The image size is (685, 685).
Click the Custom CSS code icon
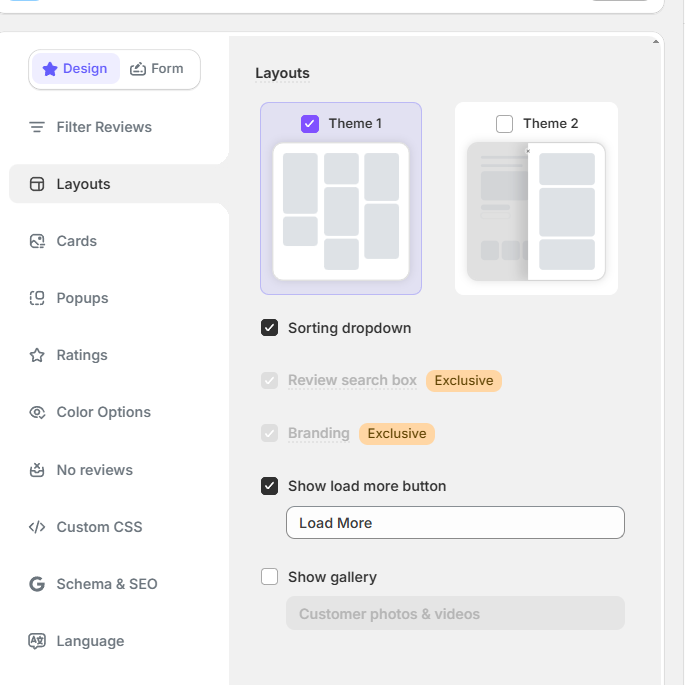(x=37, y=527)
